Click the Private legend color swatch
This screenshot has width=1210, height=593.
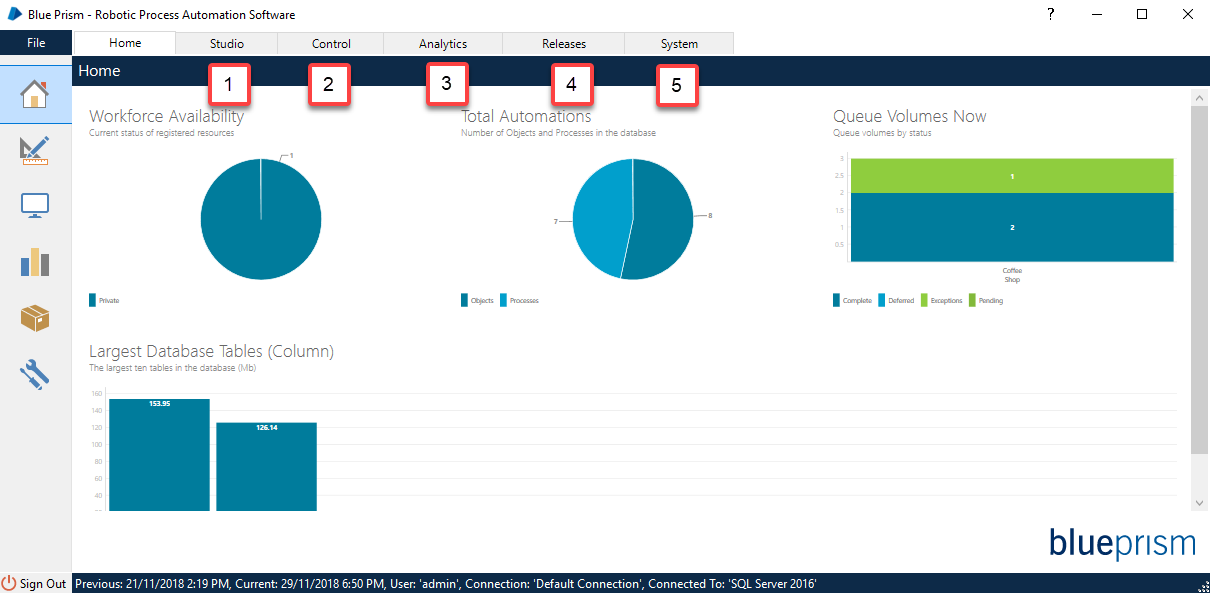tap(93, 300)
